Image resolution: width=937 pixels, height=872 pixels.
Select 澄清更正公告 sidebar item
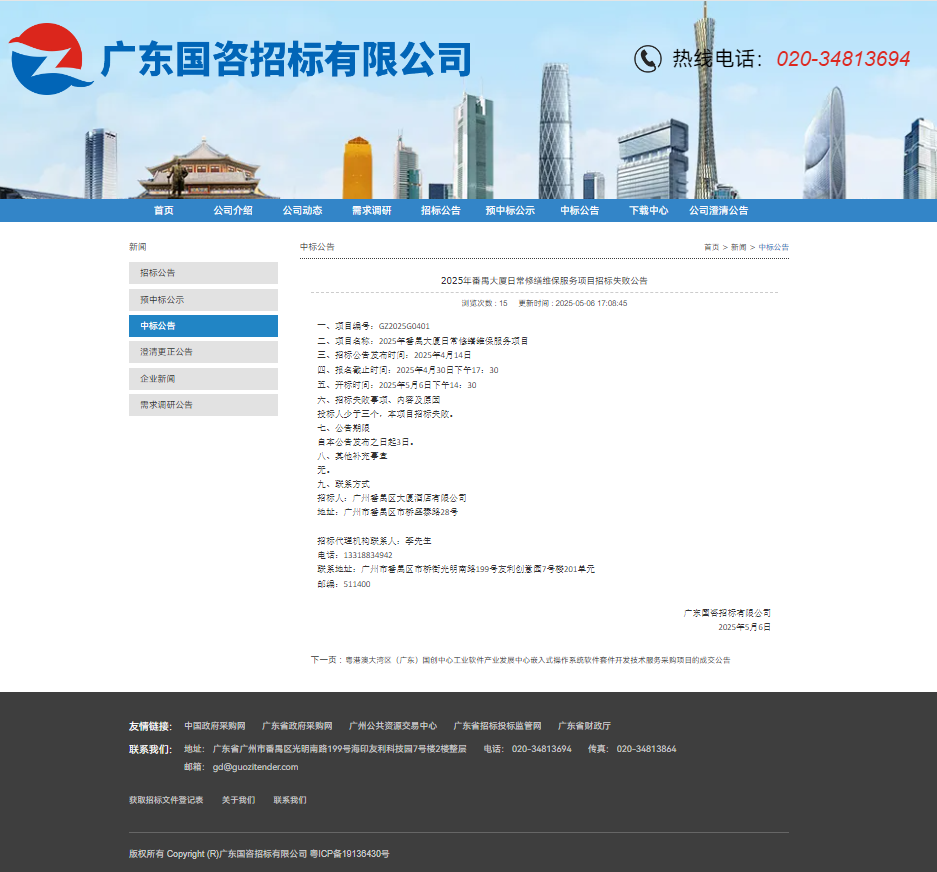(x=203, y=352)
